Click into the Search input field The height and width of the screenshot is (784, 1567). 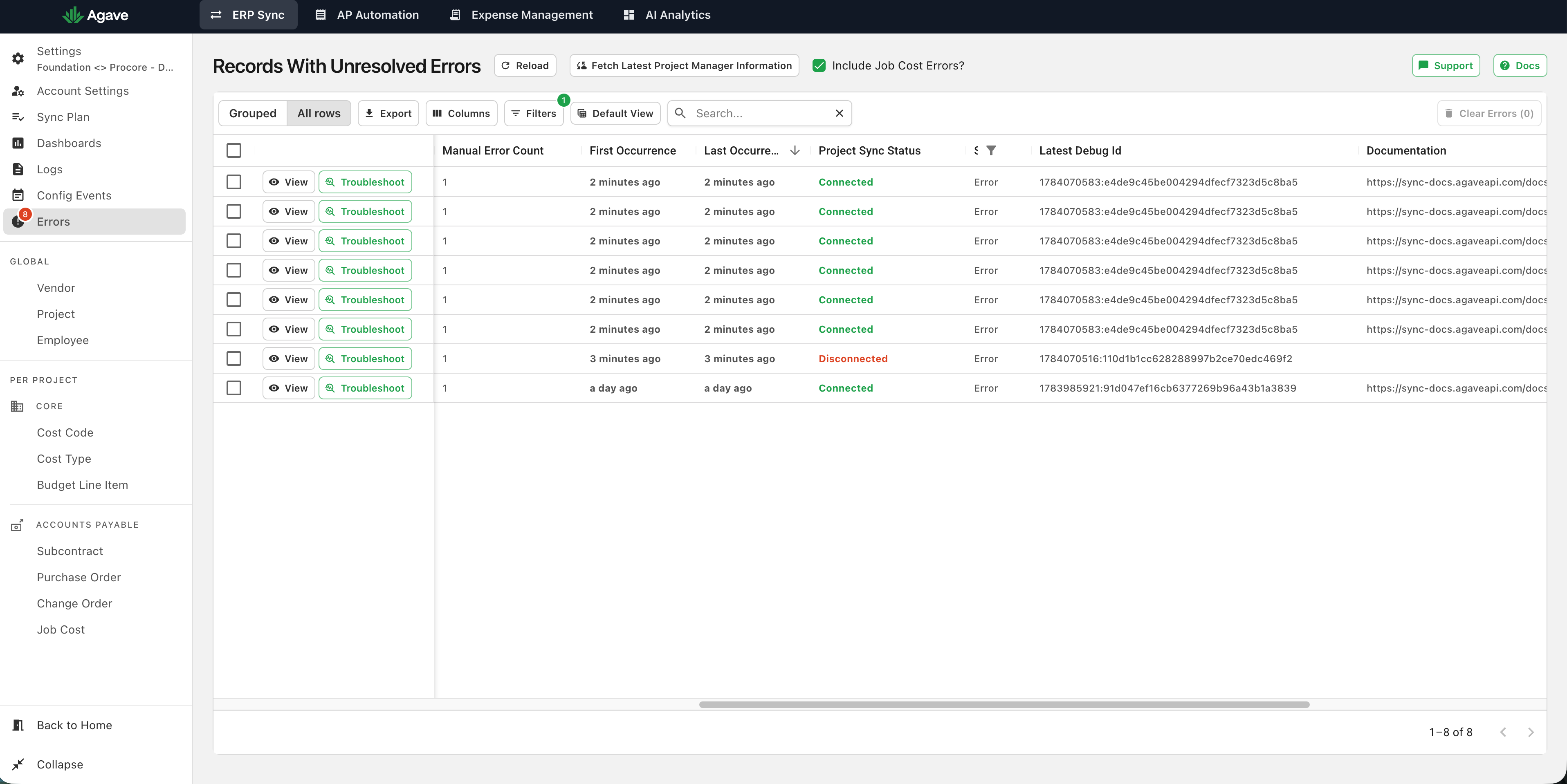point(760,113)
